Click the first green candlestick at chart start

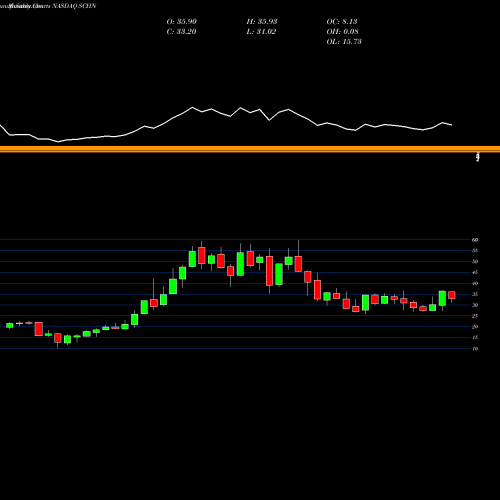click(x=10, y=325)
